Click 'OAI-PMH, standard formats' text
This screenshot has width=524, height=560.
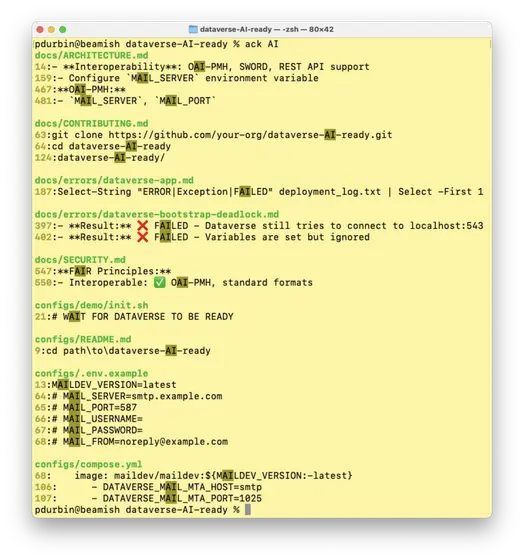click(242, 282)
